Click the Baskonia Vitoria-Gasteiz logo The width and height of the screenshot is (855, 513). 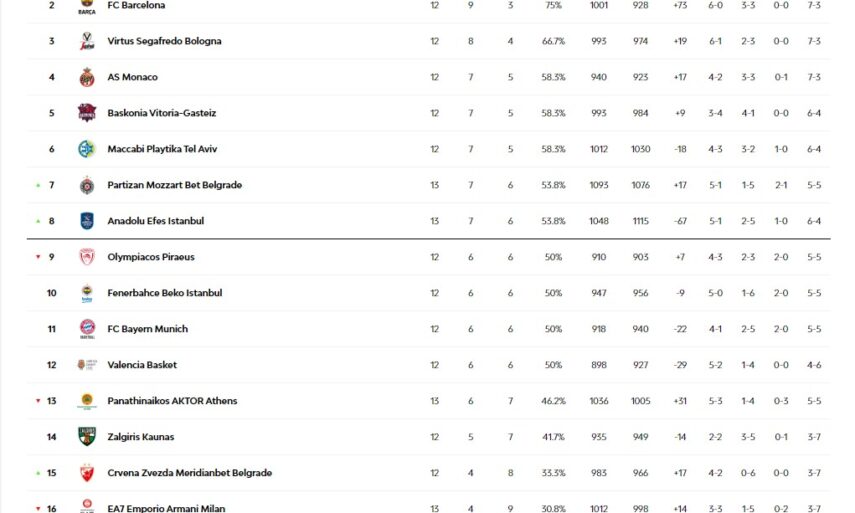pyautogui.click(x=87, y=113)
